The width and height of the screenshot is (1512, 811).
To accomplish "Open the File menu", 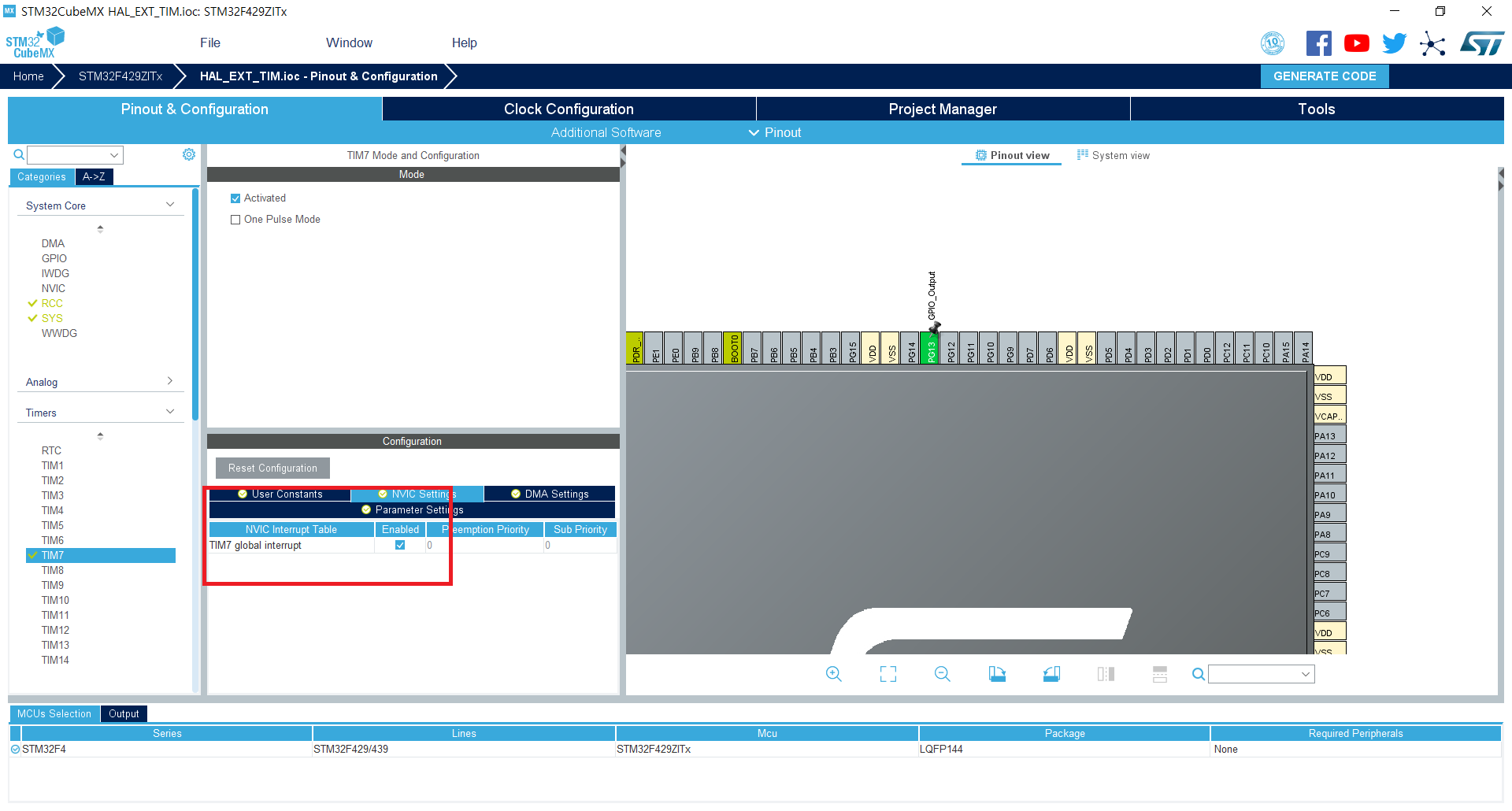I will 210,43.
